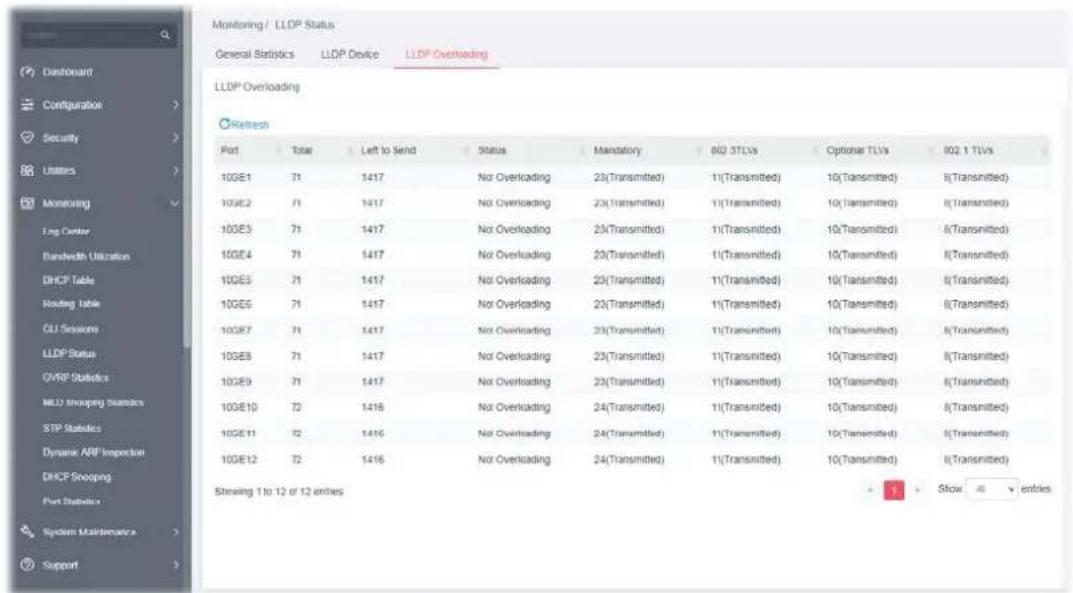The width and height of the screenshot is (1073, 593).
Task: Open Log Center in sidebar
Action: 66,232
